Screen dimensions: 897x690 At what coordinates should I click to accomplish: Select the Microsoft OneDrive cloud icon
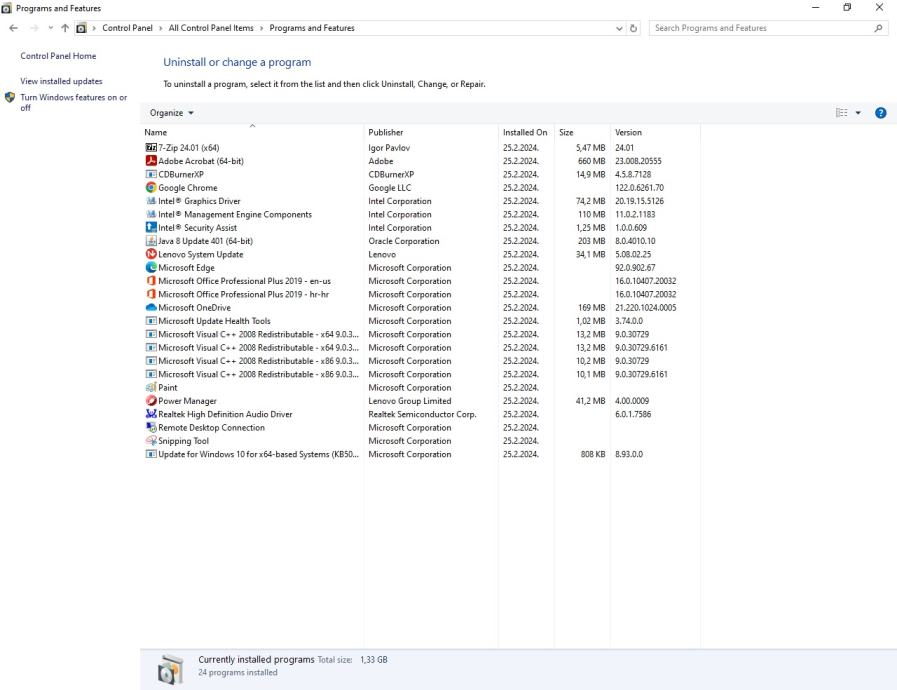[x=151, y=308]
